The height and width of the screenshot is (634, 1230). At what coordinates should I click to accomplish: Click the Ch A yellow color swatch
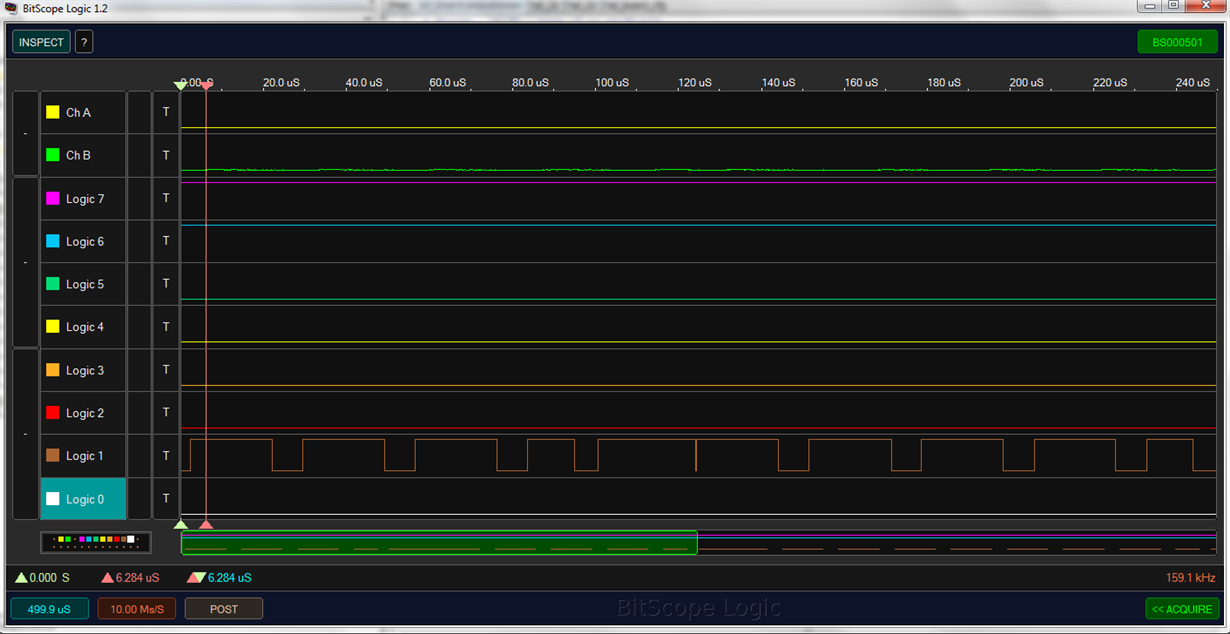(53, 113)
